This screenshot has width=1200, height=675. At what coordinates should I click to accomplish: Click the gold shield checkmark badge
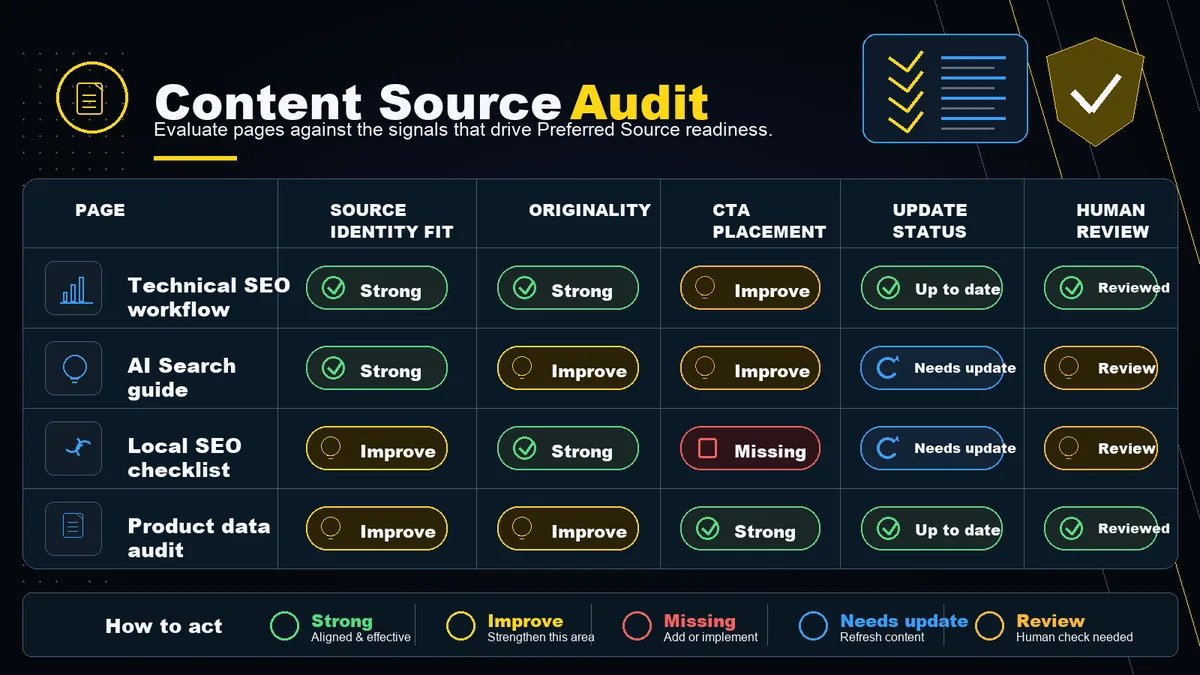(1094, 92)
